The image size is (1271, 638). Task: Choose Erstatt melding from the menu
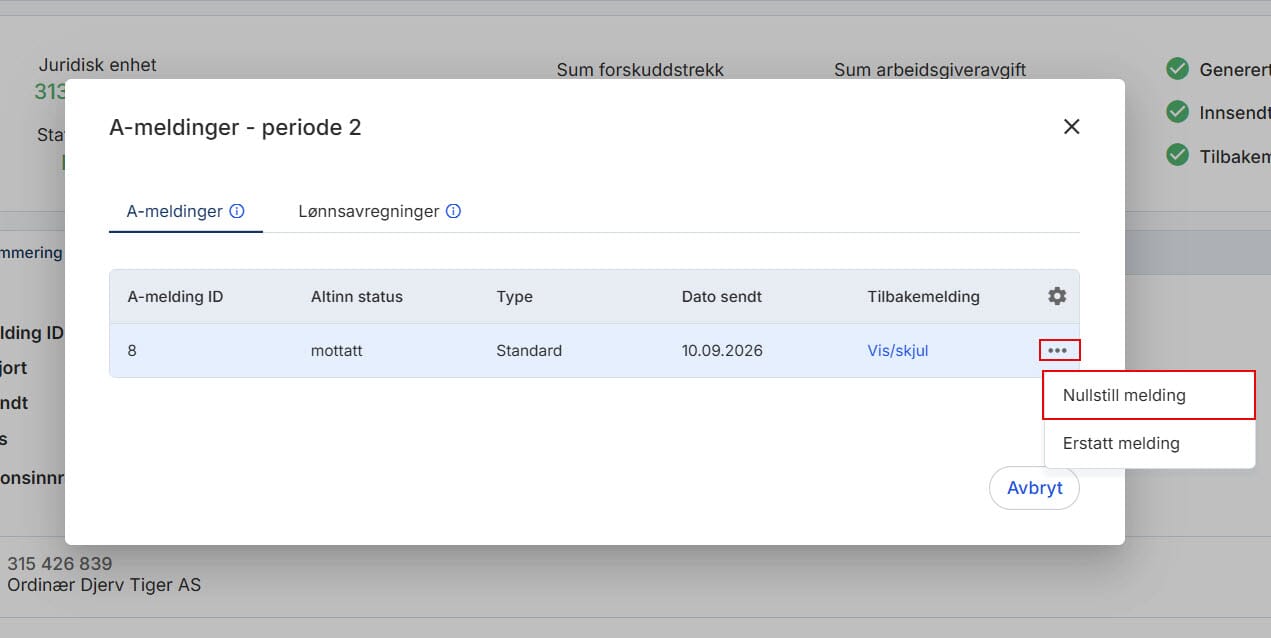tap(1149, 443)
